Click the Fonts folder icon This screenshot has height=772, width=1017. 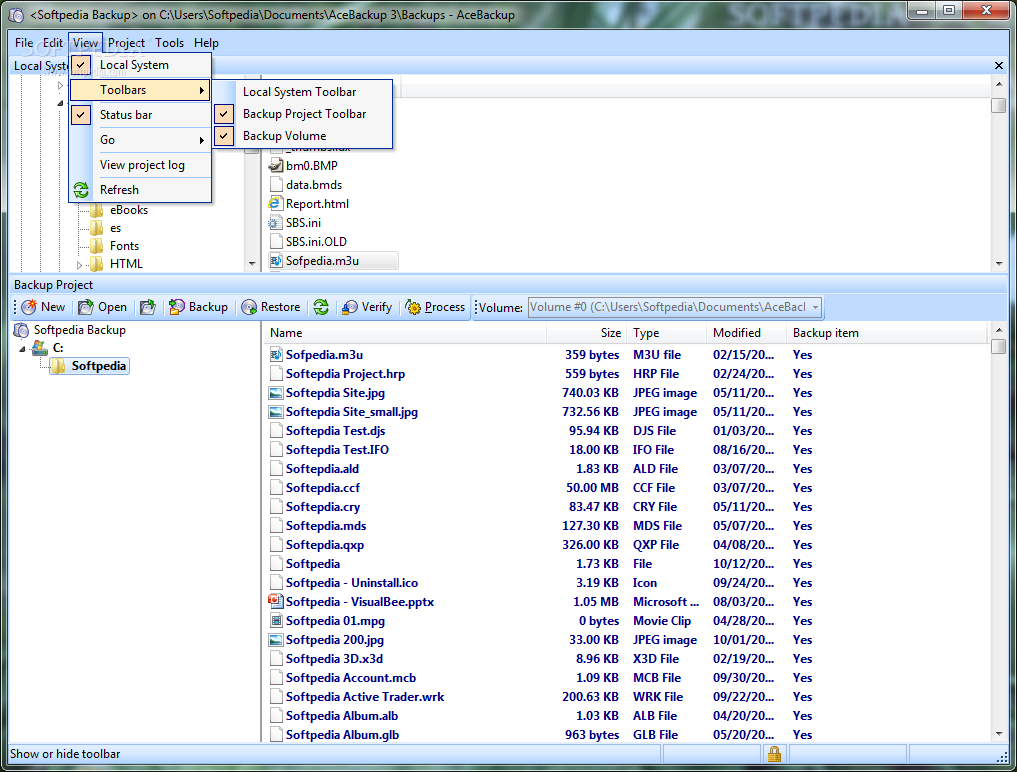coord(97,246)
